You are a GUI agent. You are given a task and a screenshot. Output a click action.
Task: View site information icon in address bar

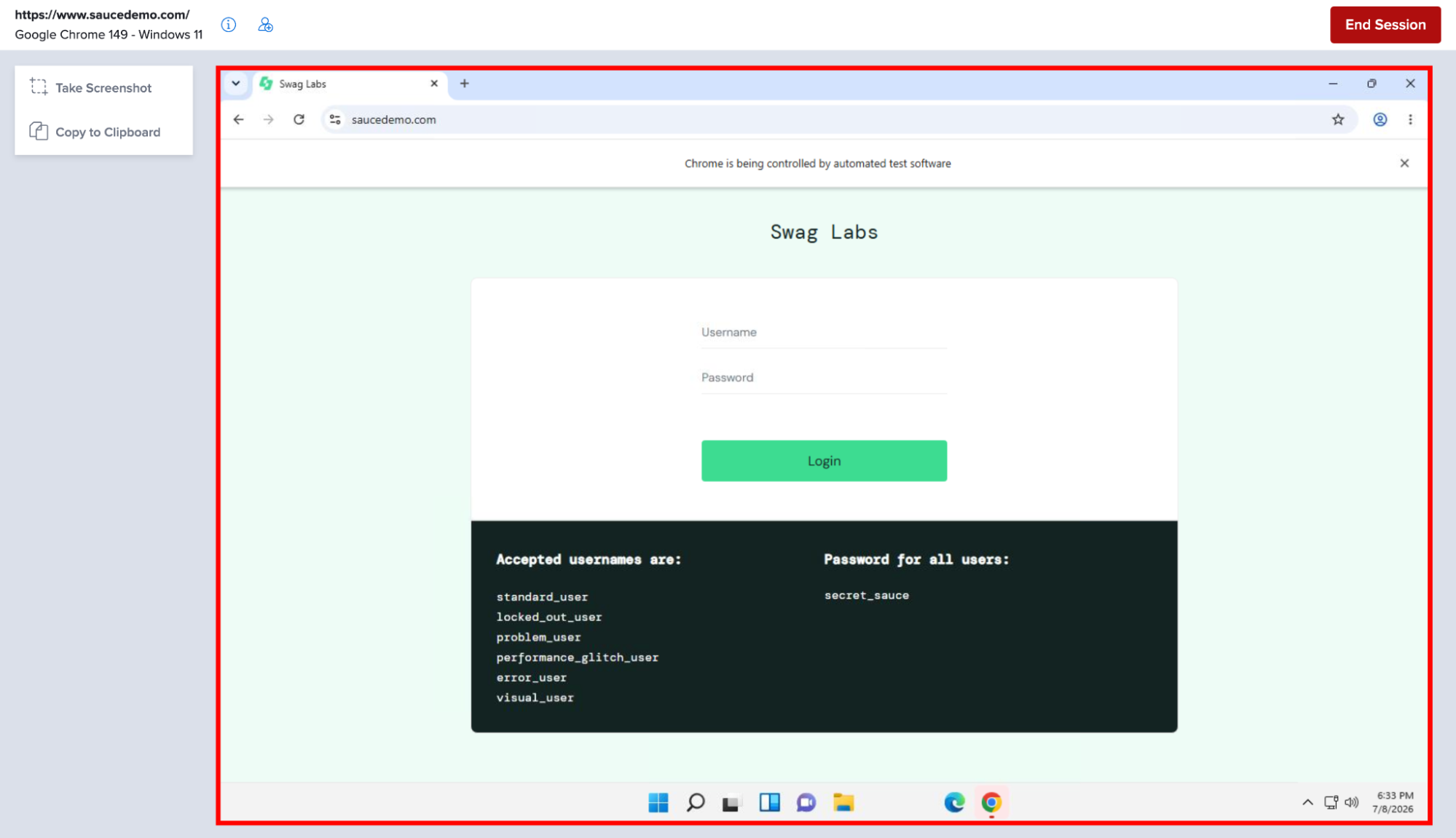point(335,119)
